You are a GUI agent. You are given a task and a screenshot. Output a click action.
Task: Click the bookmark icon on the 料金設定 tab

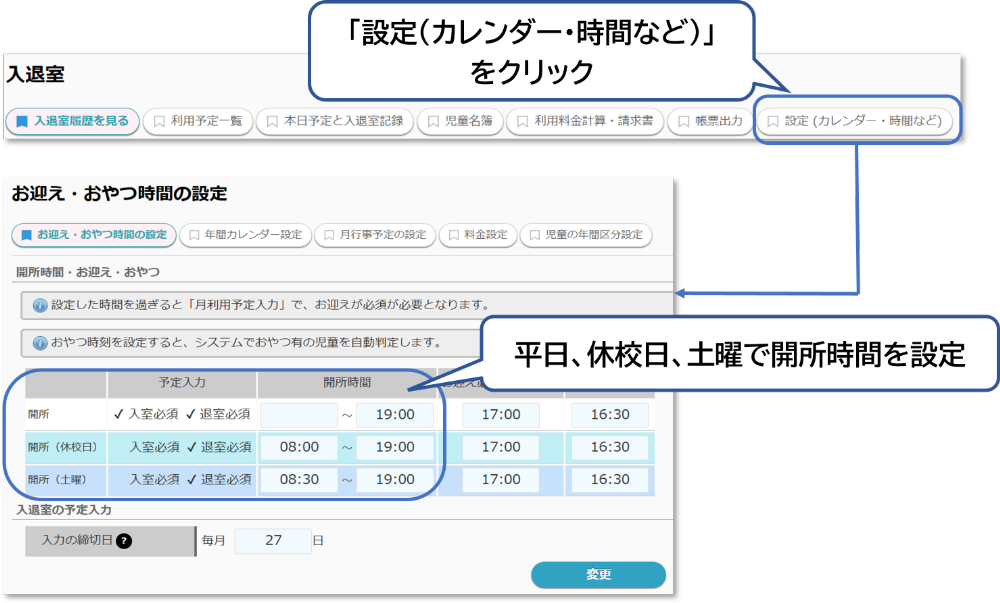452,236
